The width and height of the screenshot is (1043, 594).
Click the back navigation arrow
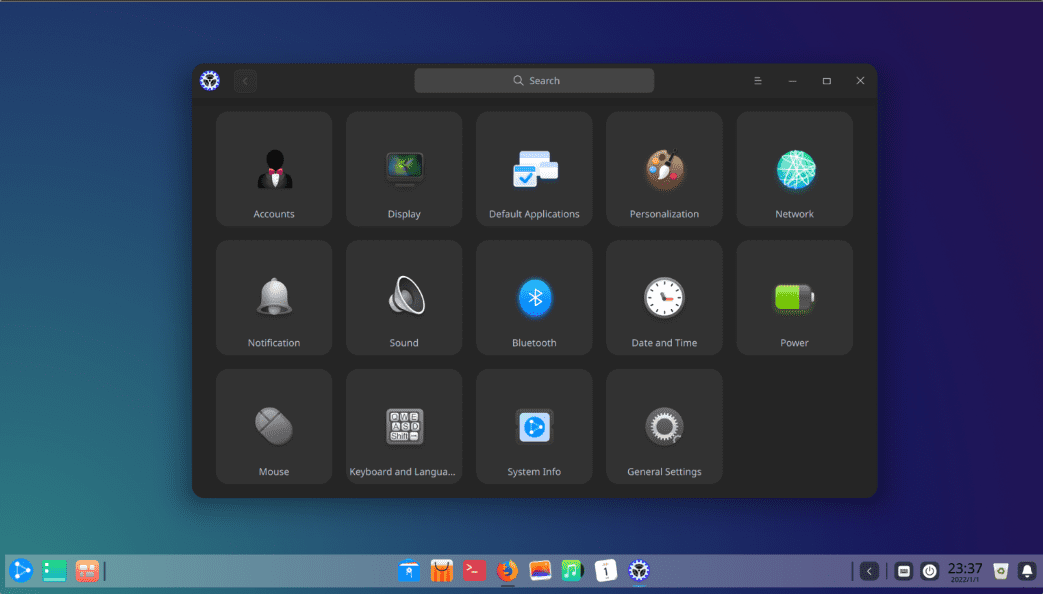point(245,80)
